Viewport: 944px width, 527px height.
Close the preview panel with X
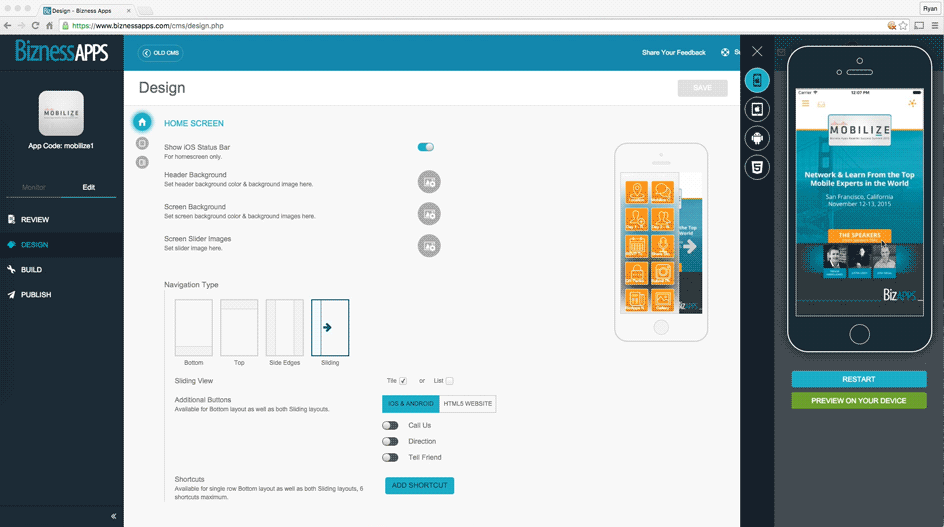point(757,52)
